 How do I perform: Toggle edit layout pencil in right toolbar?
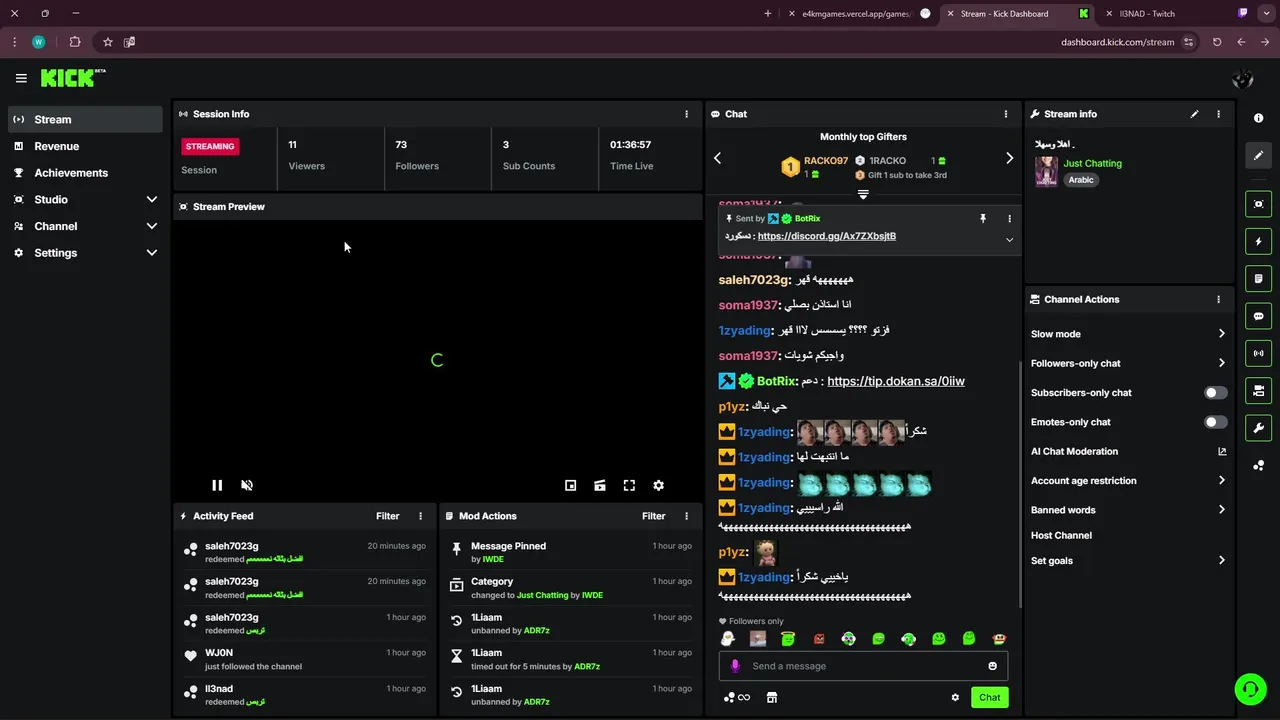click(x=1258, y=155)
